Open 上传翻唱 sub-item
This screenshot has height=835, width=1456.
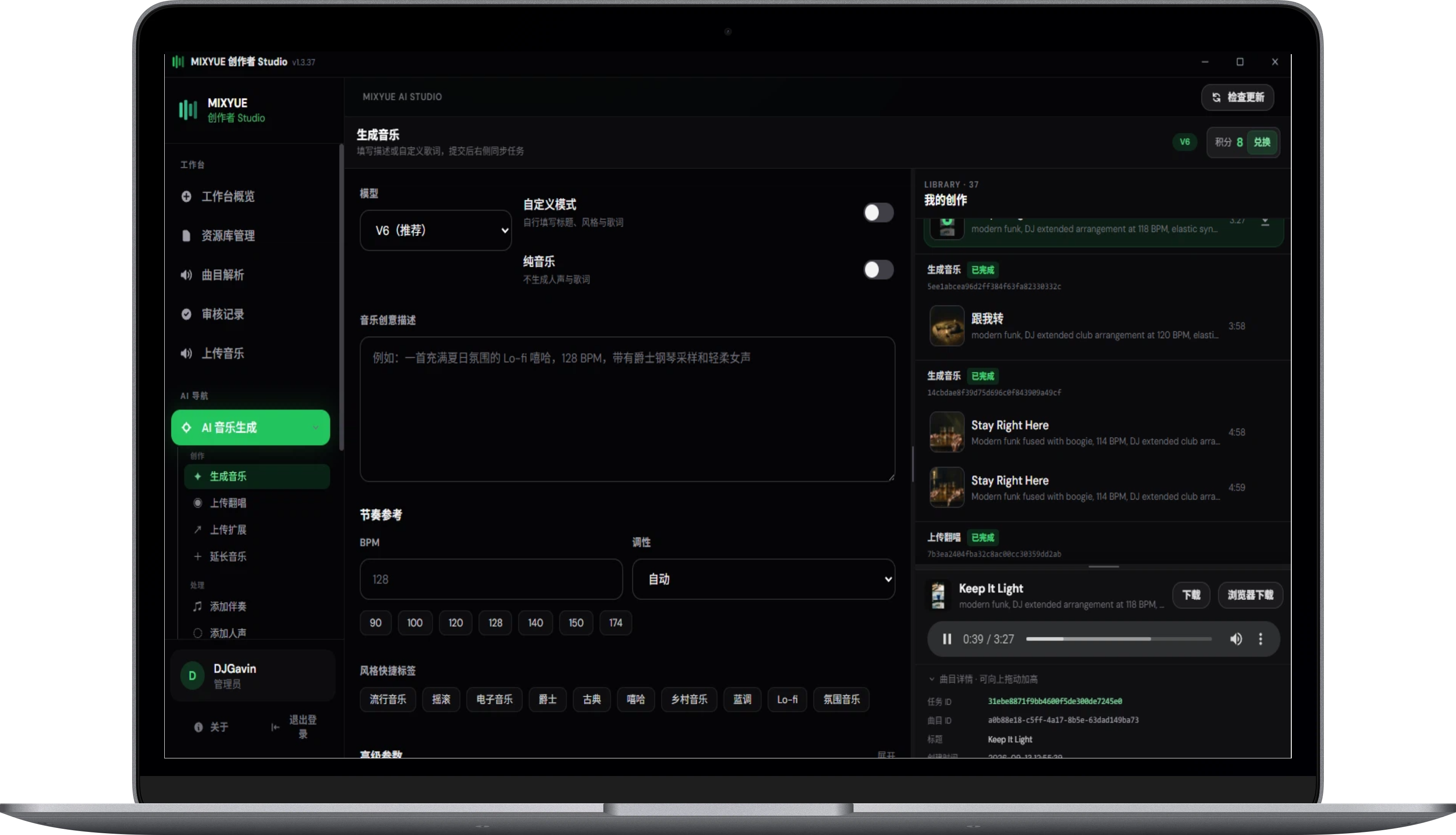[256, 503]
